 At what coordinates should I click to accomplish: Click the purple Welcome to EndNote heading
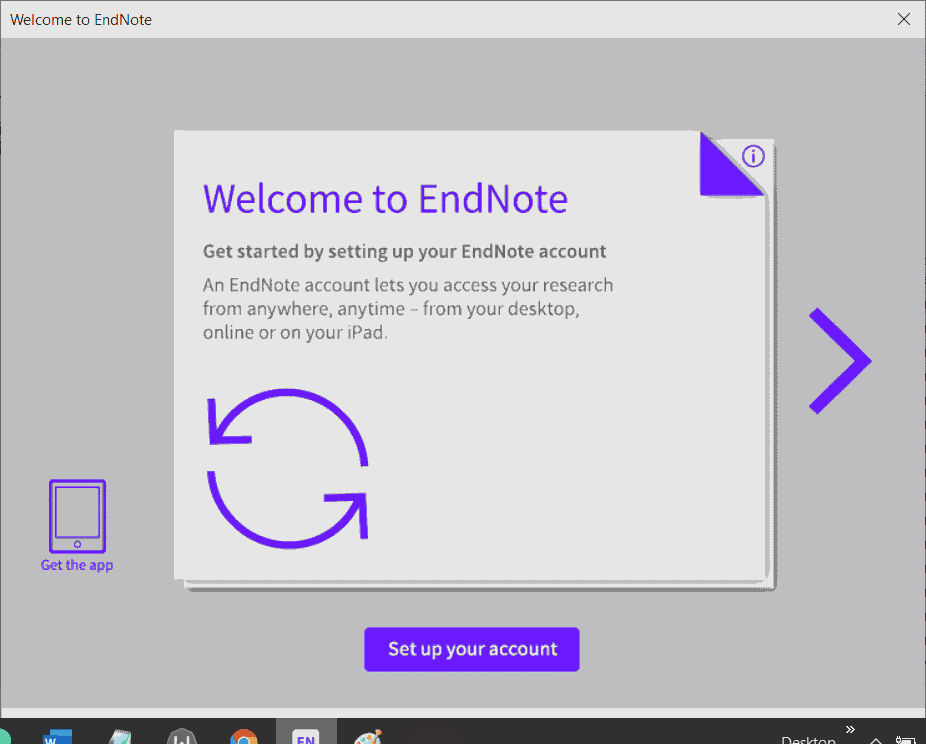[x=386, y=198]
